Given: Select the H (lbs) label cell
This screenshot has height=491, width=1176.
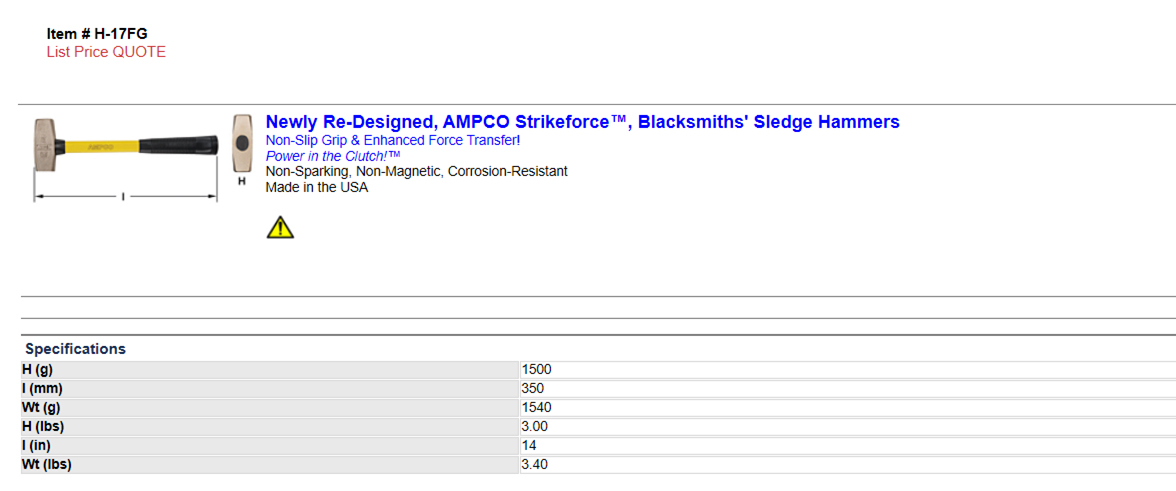Looking at the screenshot, I should (x=270, y=427).
